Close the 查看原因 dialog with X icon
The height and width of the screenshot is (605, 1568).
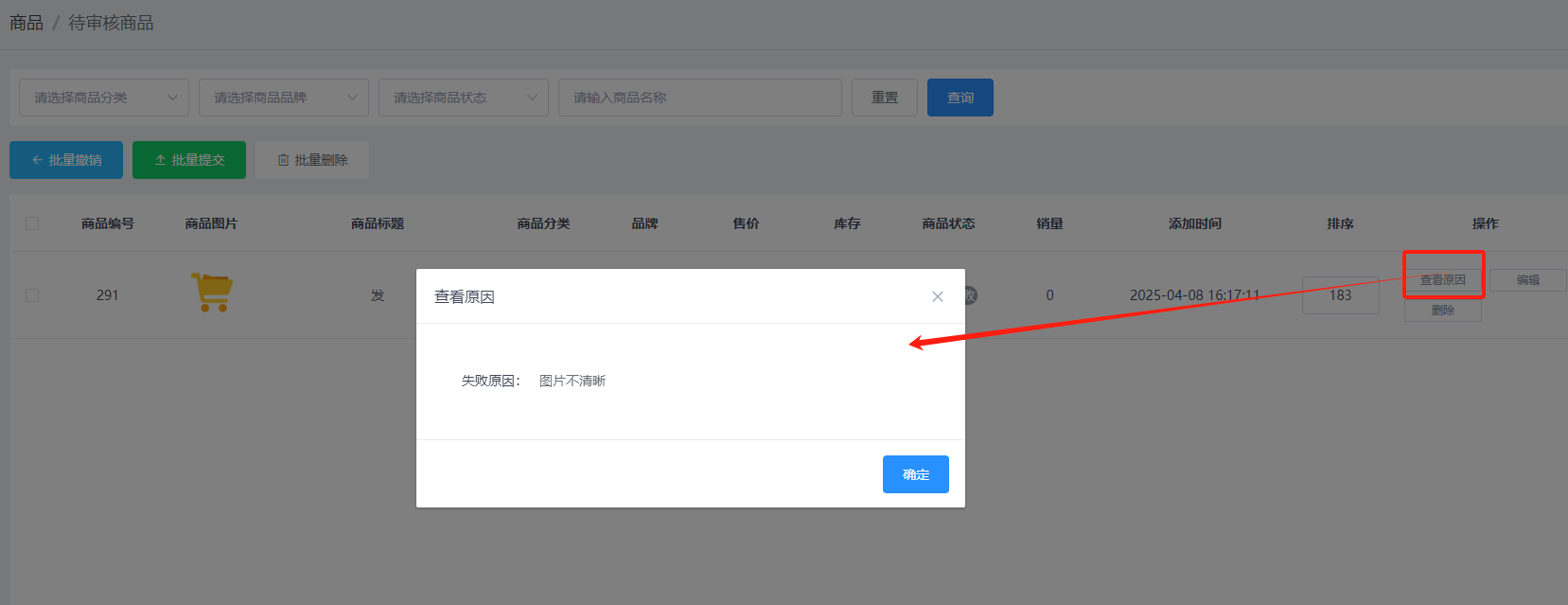(x=937, y=296)
